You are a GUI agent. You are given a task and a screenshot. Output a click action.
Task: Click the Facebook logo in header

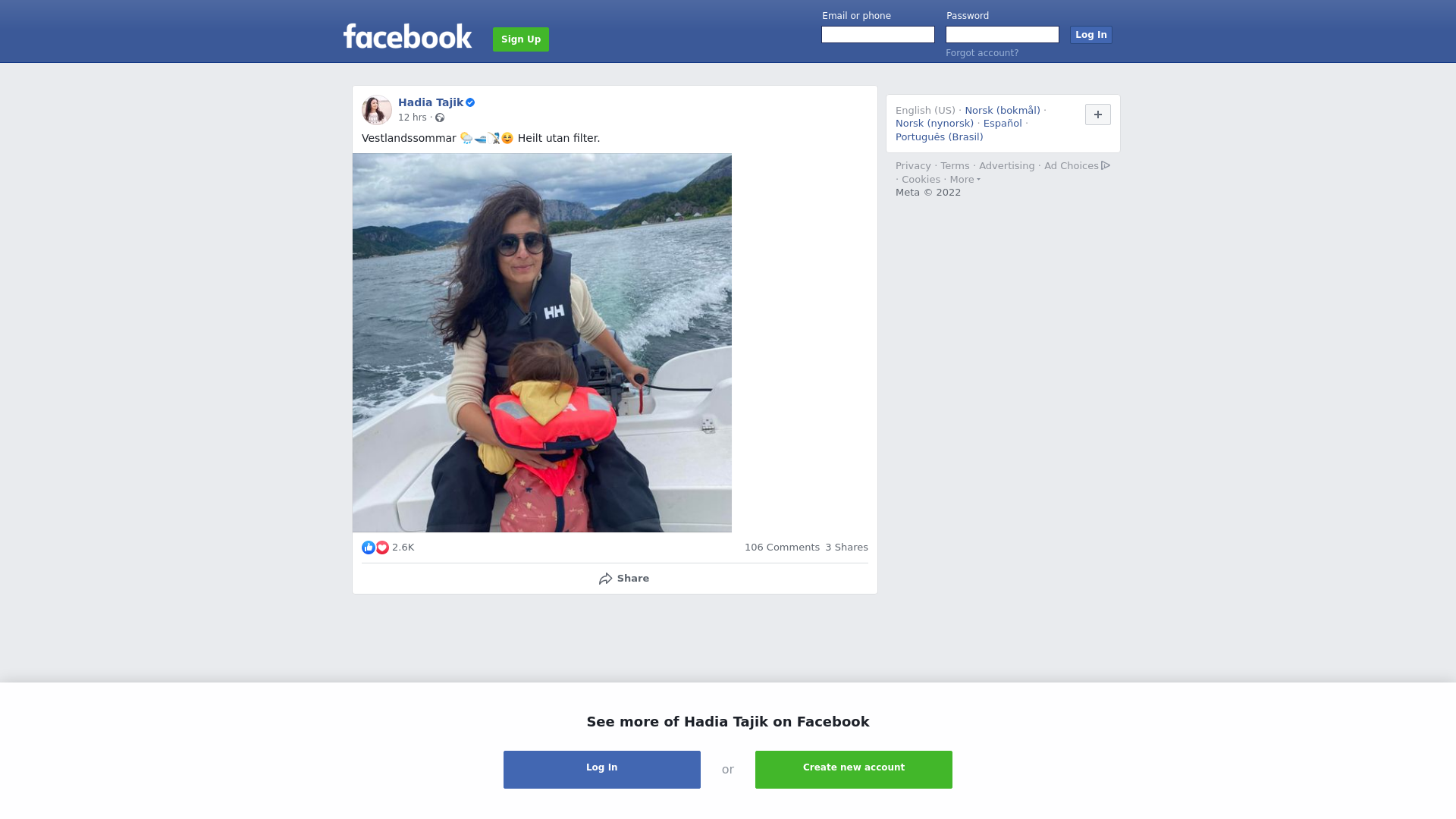(407, 36)
